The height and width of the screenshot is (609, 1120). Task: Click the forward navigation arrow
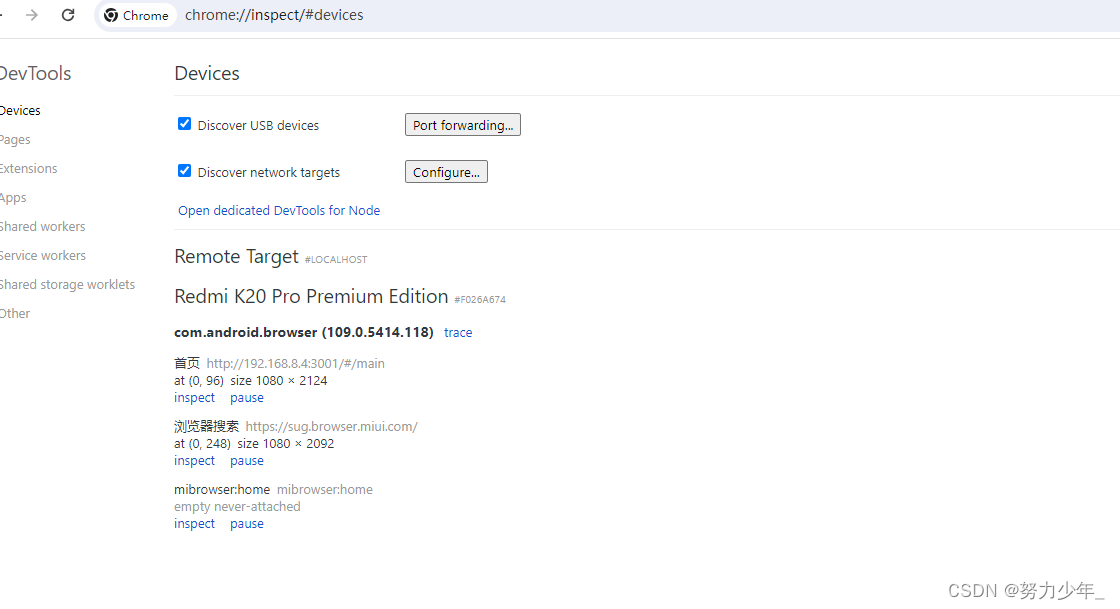[x=31, y=15]
